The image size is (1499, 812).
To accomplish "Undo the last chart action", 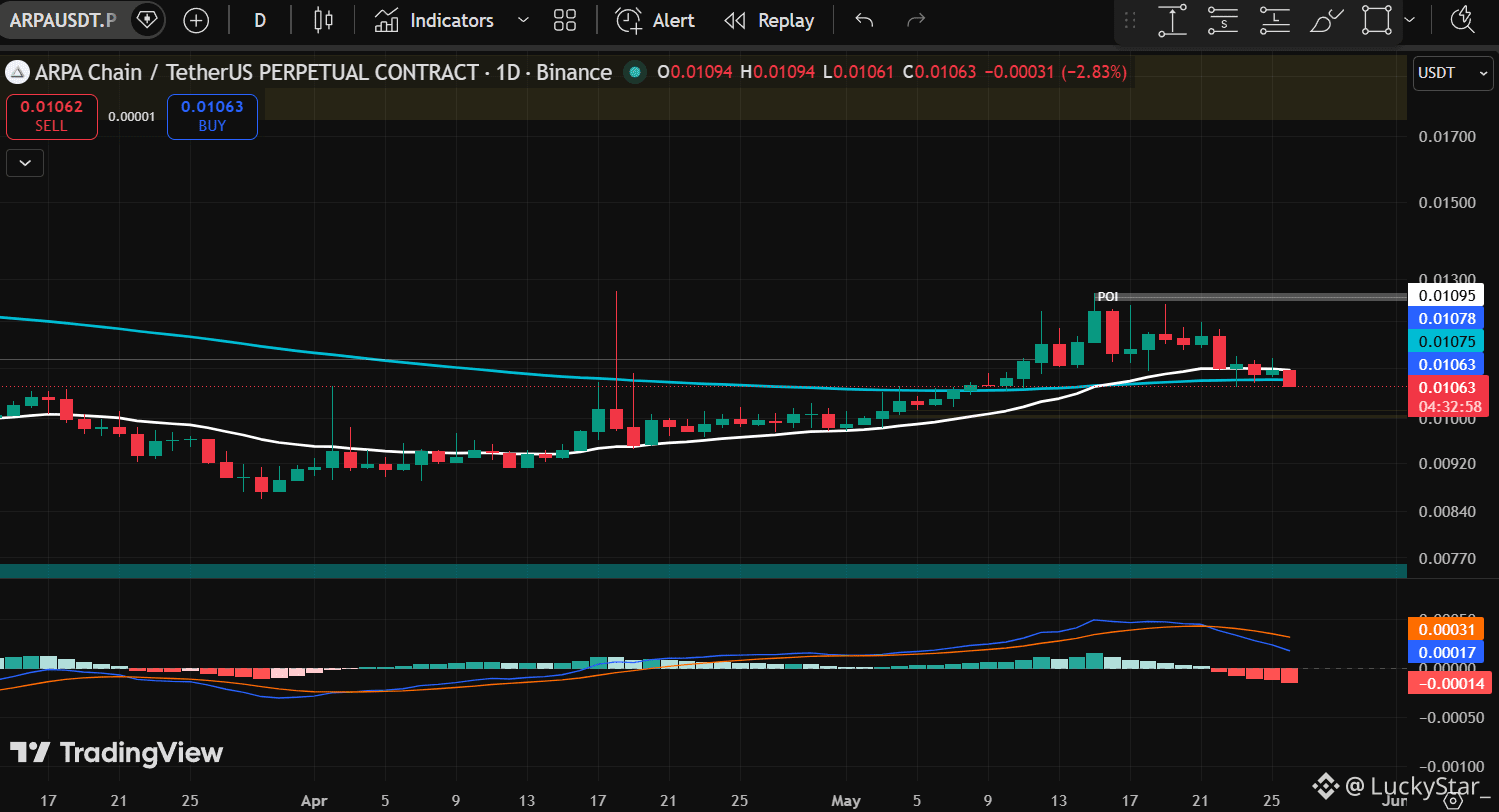I will (864, 20).
